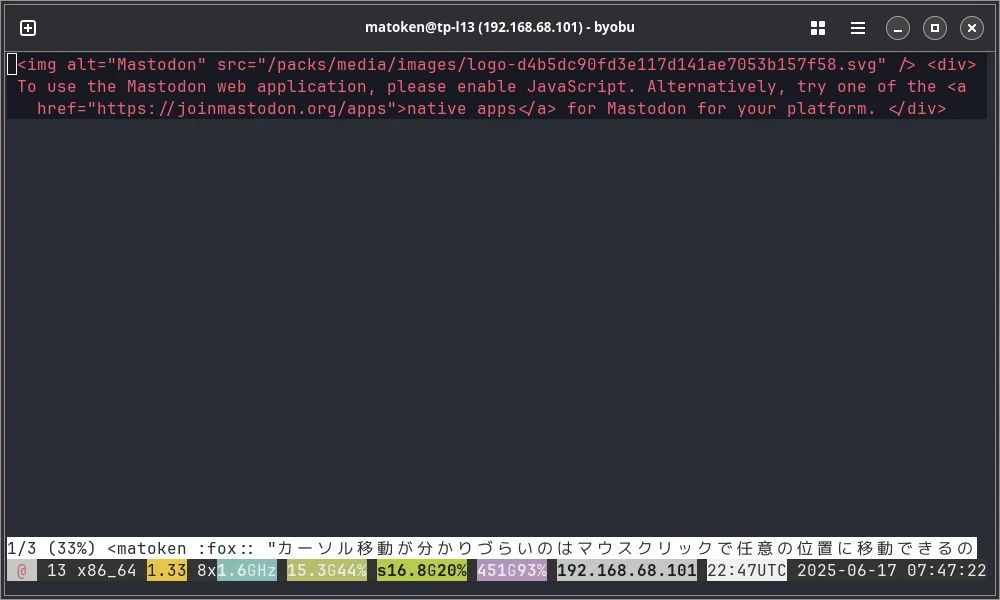
Task: Click the '<img alt="Mastodon"' tag text
Action: pyautogui.click(x=112, y=64)
